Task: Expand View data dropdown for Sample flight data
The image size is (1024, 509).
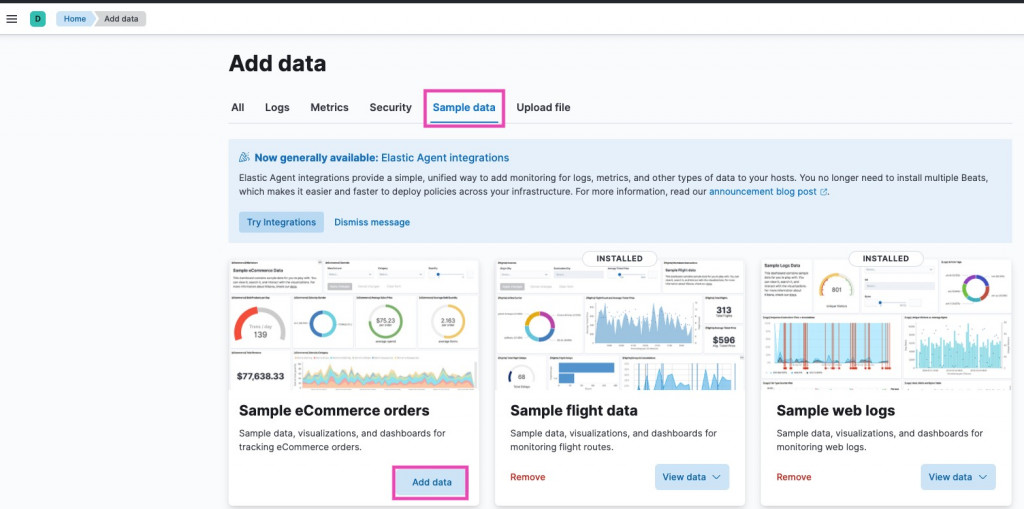Action: click(692, 477)
